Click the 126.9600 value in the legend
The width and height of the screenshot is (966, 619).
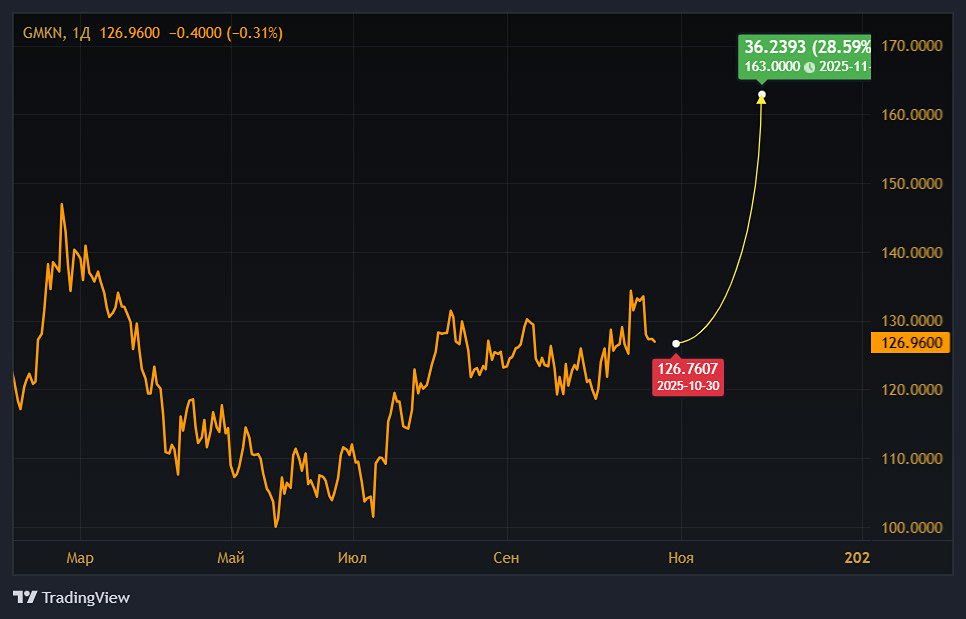point(129,33)
